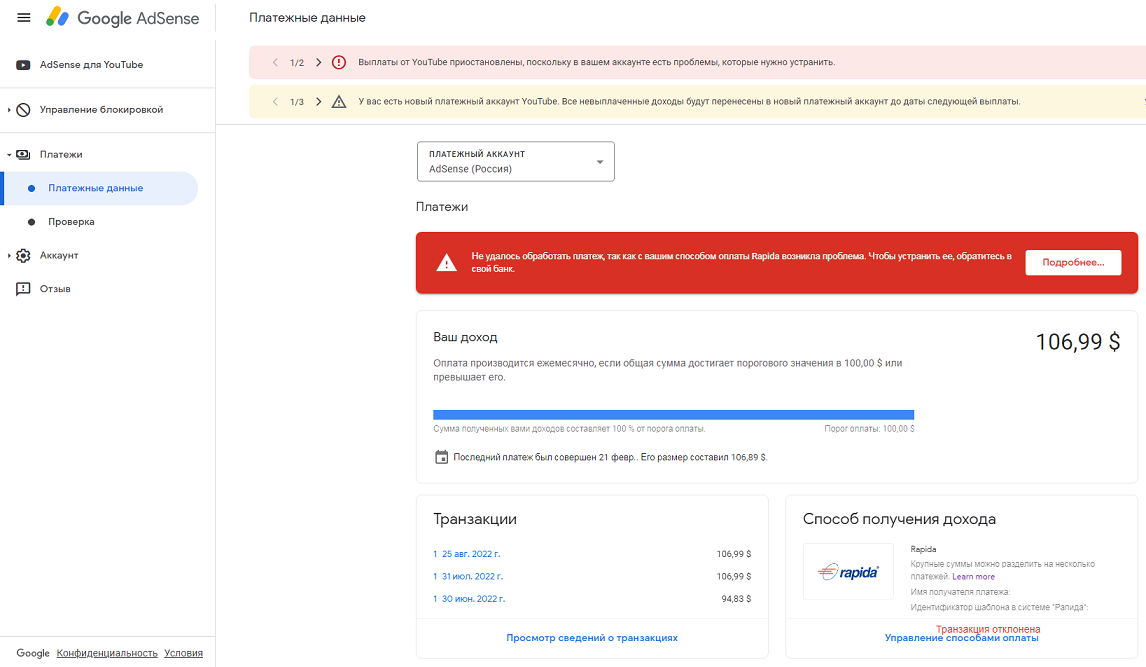Click the Google footer logo text
The height and width of the screenshot is (667, 1146).
(33, 653)
